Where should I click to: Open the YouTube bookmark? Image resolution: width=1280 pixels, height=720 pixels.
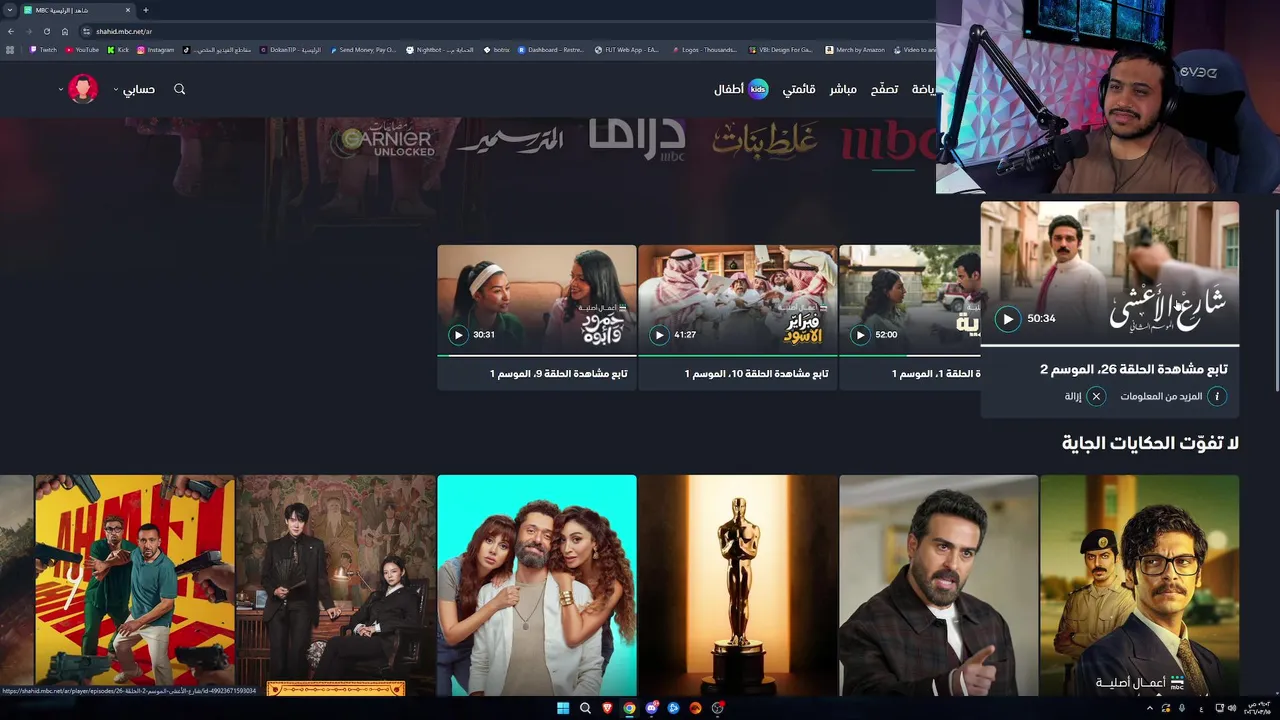click(82, 49)
